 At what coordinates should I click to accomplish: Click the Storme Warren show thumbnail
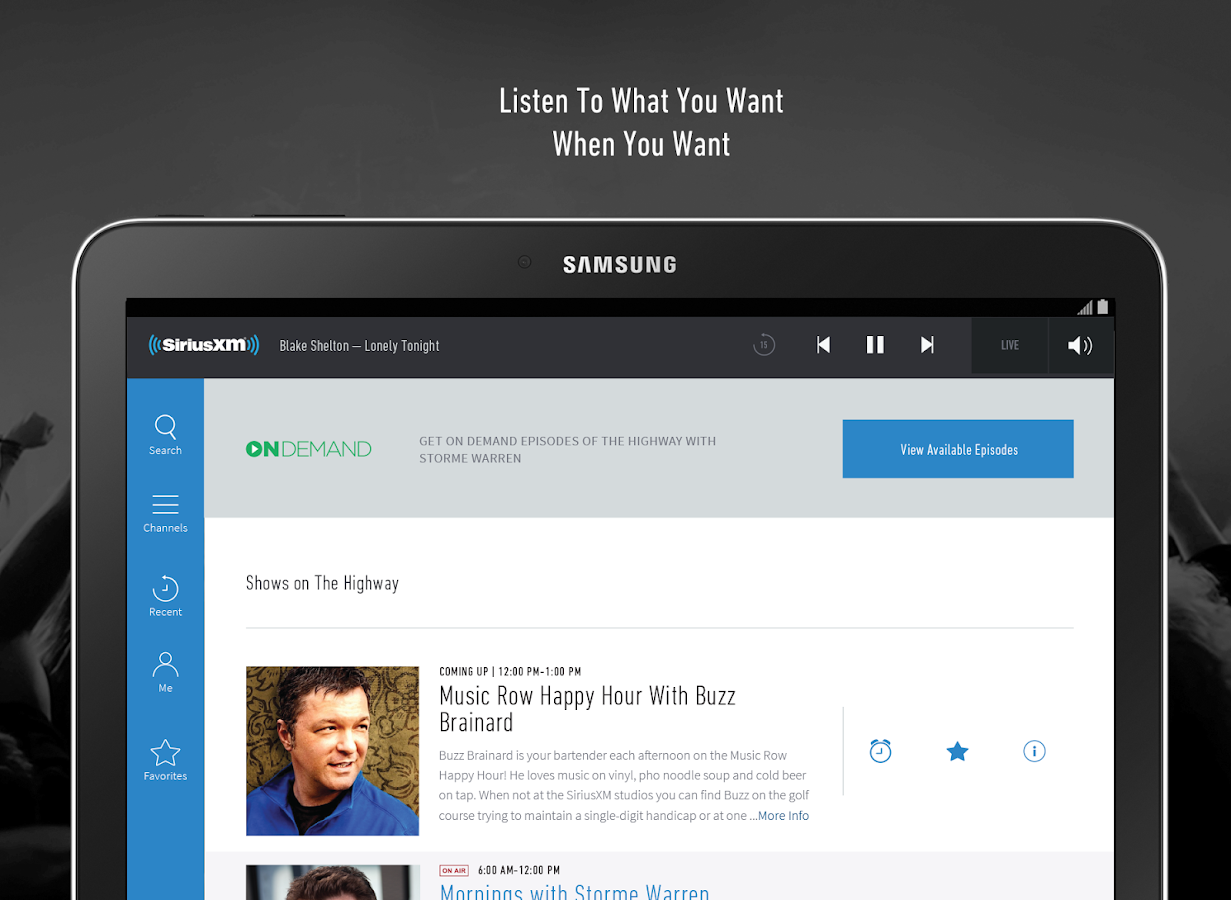pos(332,883)
